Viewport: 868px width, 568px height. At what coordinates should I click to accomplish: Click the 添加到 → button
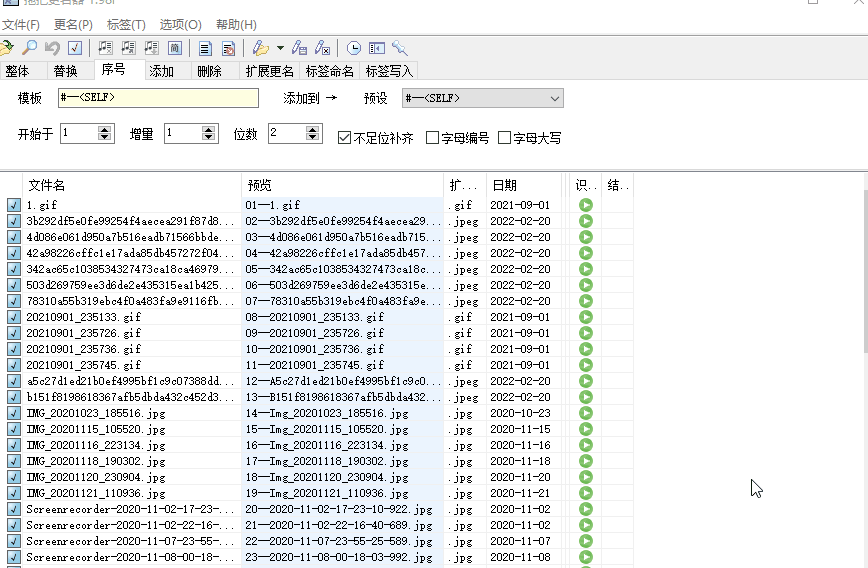coord(310,99)
